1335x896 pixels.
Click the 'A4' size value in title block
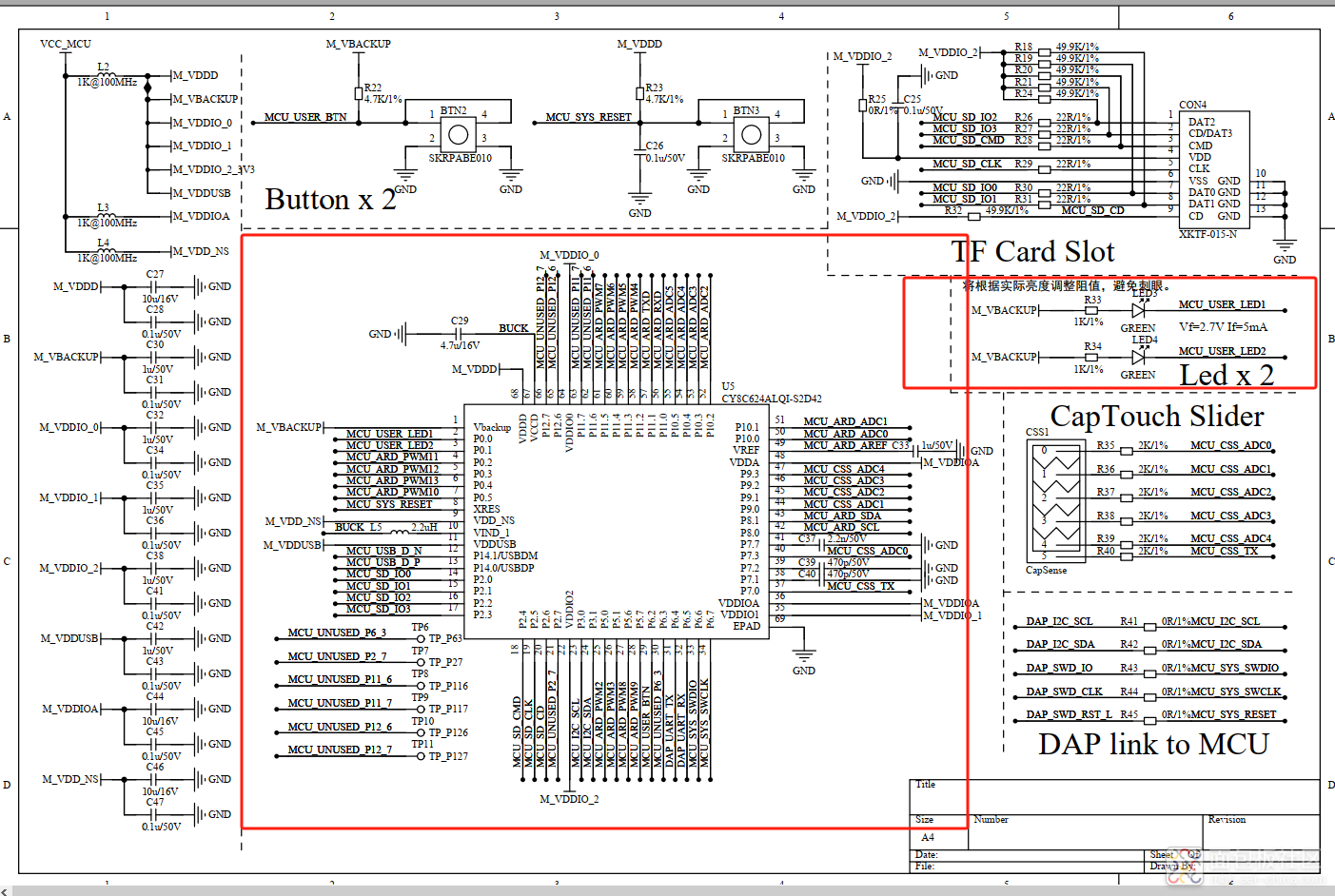[928, 837]
